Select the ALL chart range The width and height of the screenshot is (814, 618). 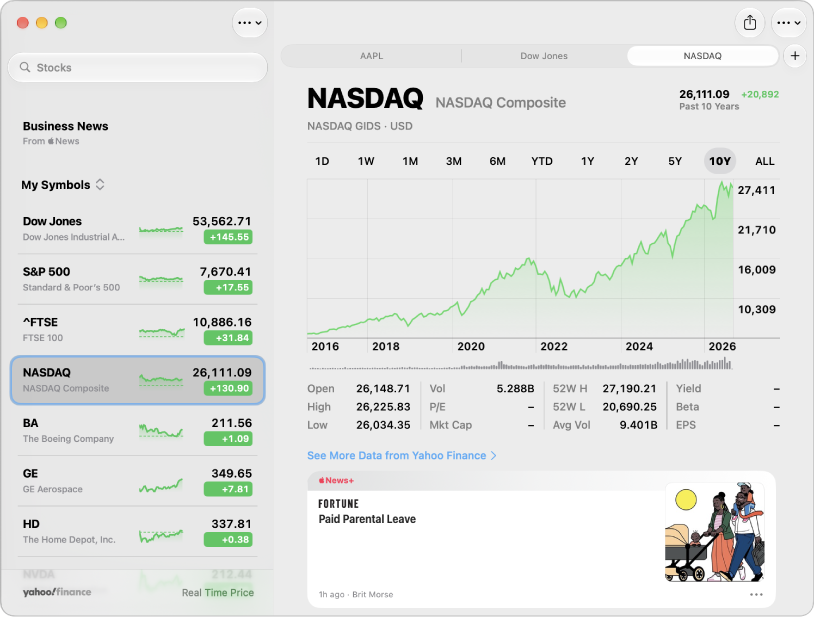765,161
